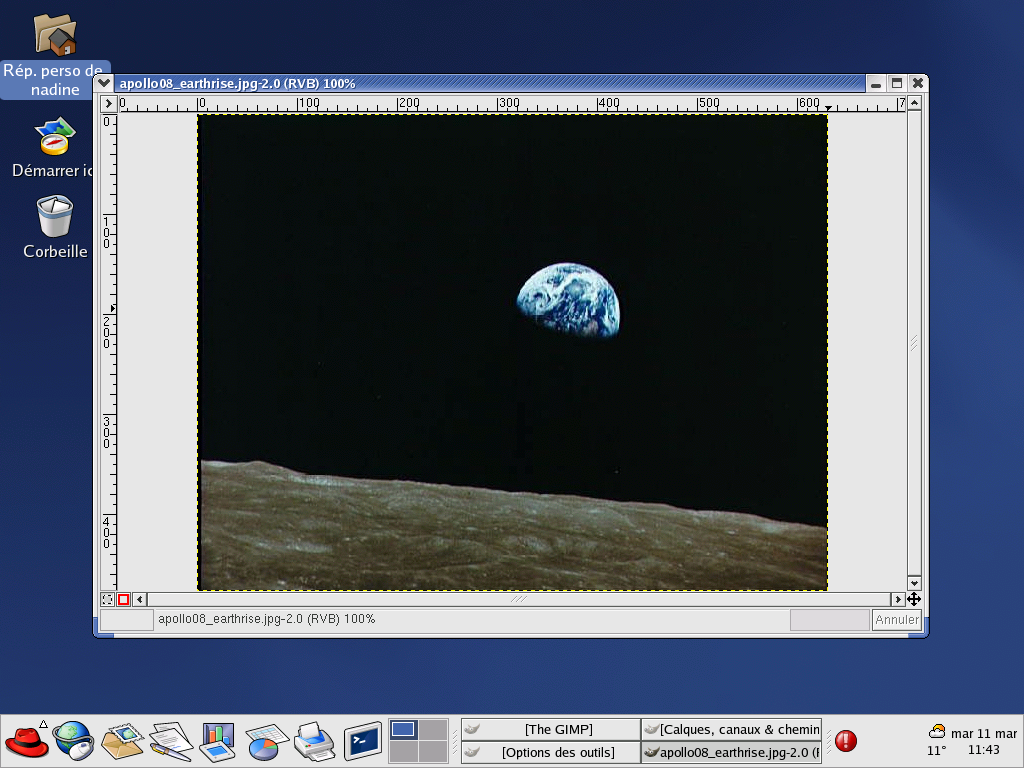This screenshot has width=1024, height=768.
Task: Click the temperature reading '11°'
Action: [x=936, y=750]
